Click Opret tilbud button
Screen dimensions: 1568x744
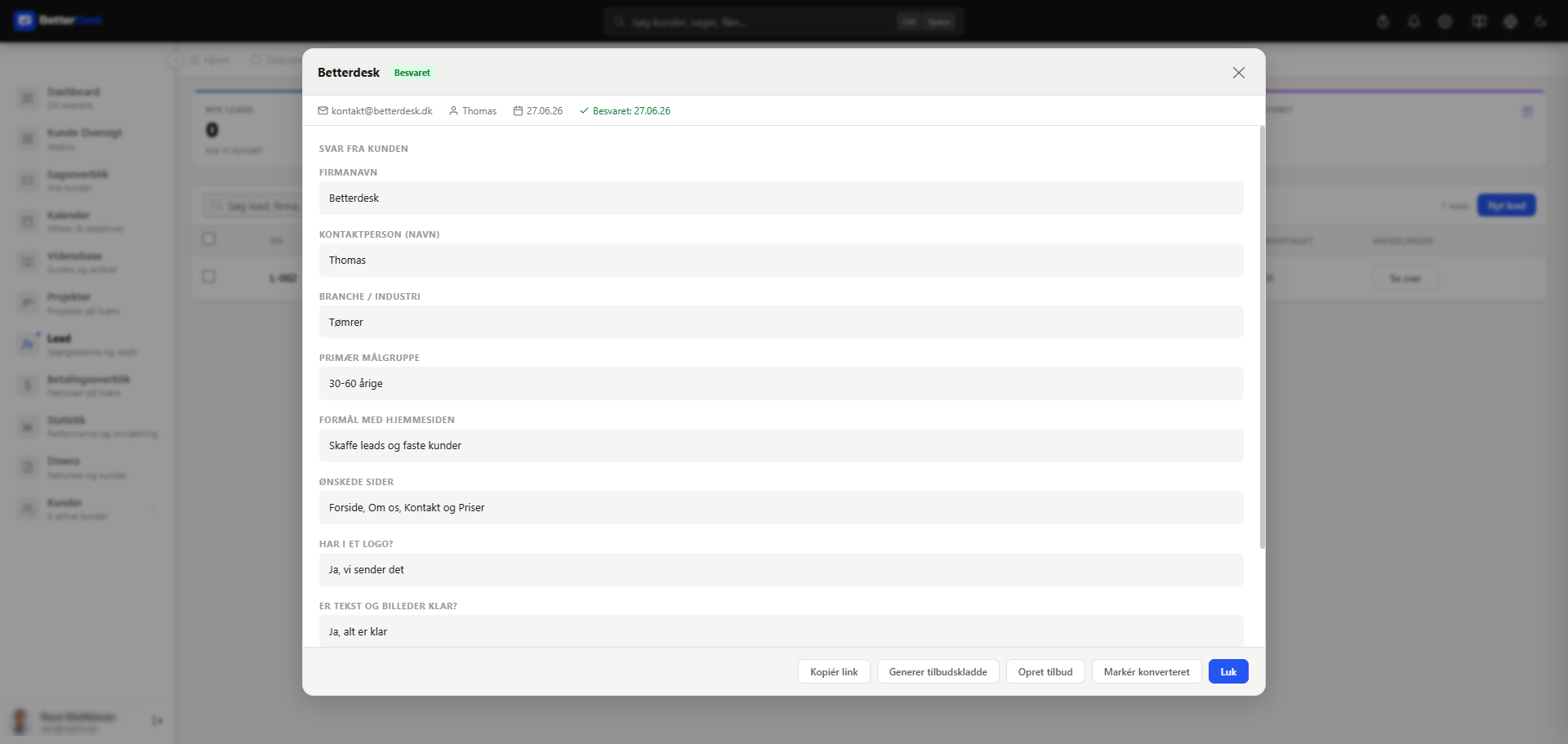click(x=1045, y=671)
